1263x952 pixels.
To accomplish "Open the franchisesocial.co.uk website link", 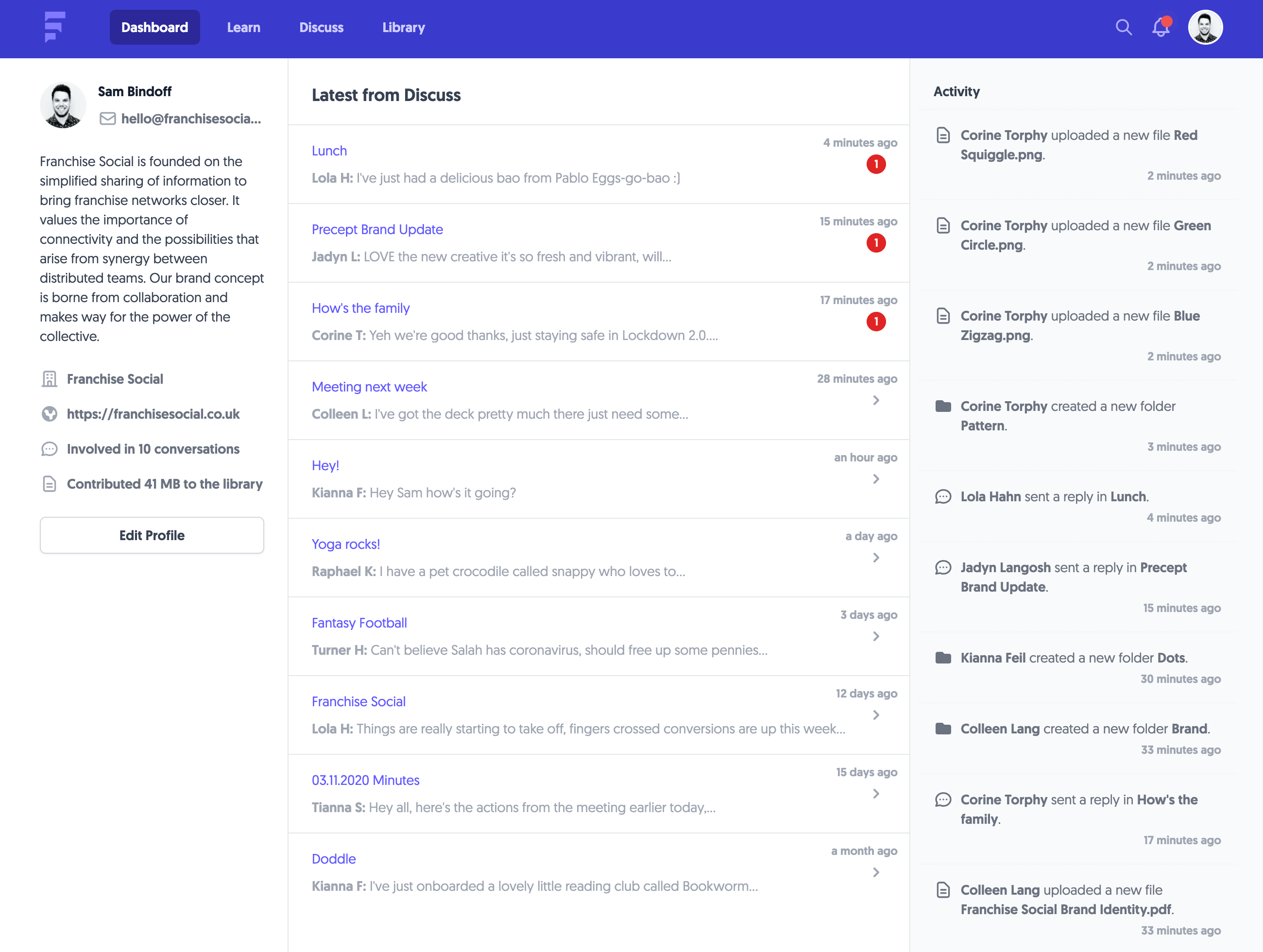I will (153, 414).
